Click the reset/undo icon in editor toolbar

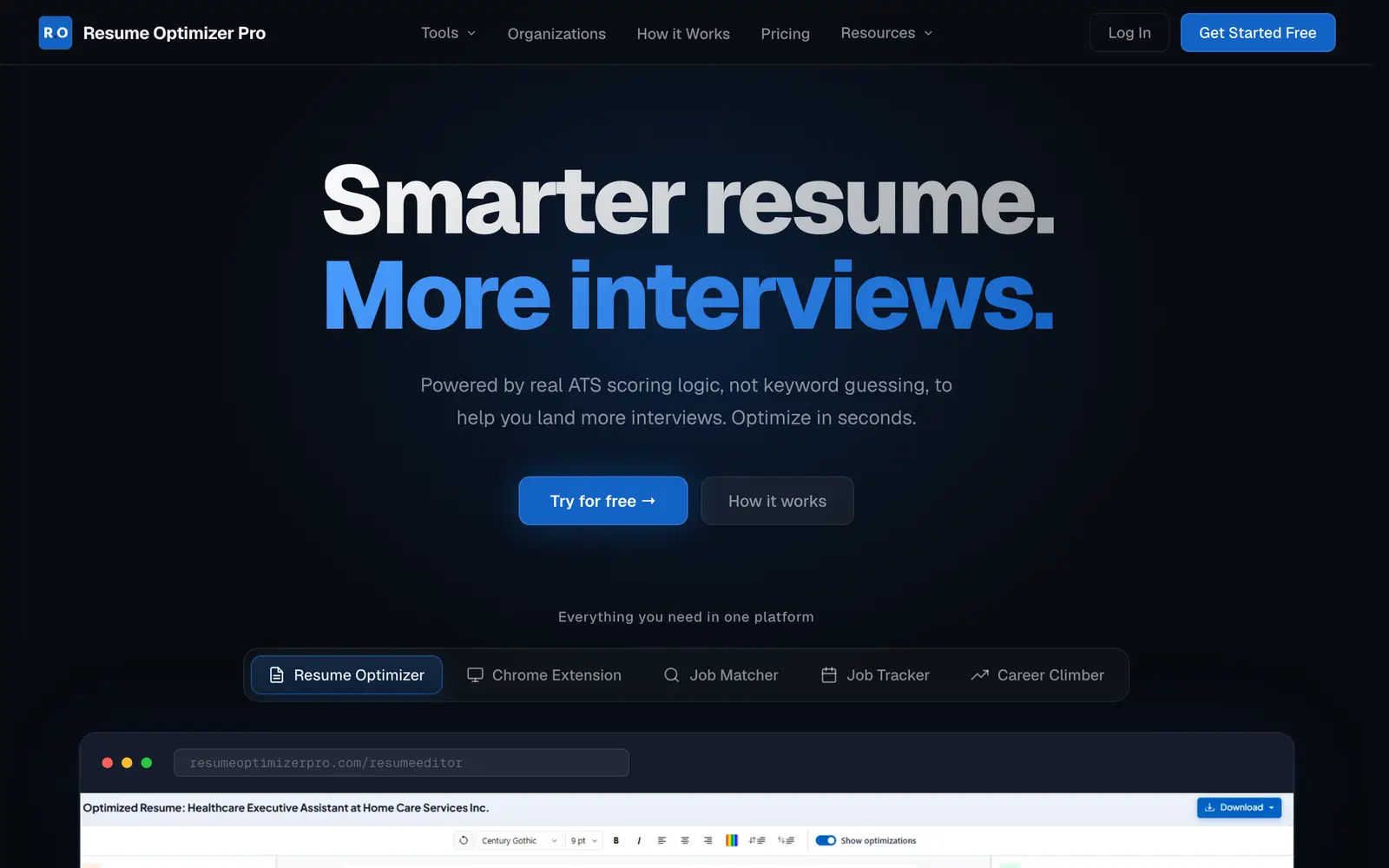coord(464,840)
